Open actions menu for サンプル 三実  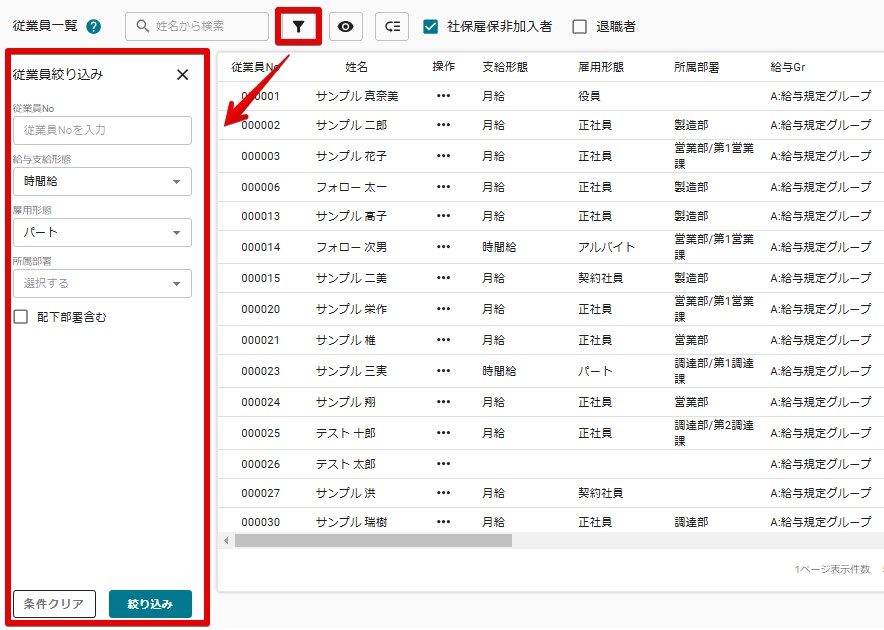tap(443, 371)
